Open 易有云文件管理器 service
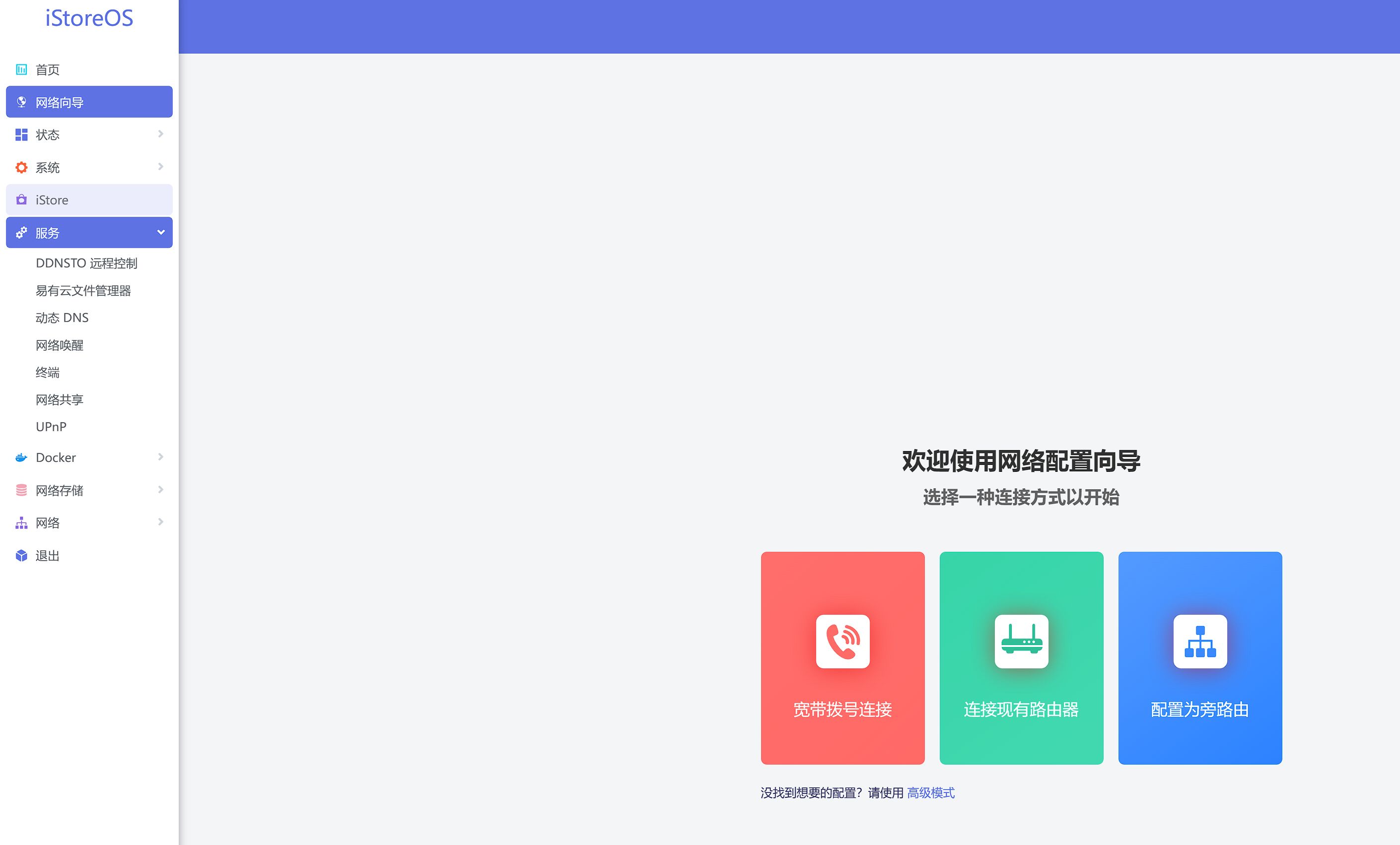Screen dimensions: 1400x845 [83, 291]
